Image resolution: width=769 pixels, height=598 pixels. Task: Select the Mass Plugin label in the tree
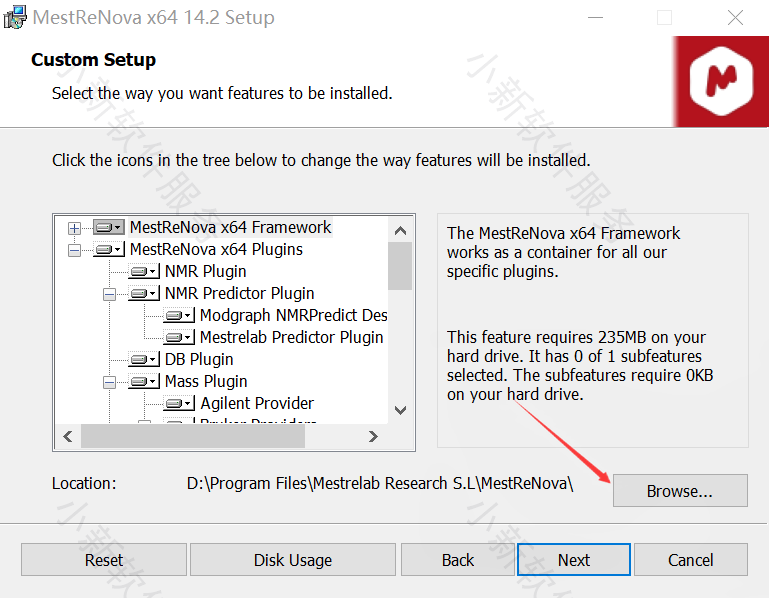pos(206,382)
